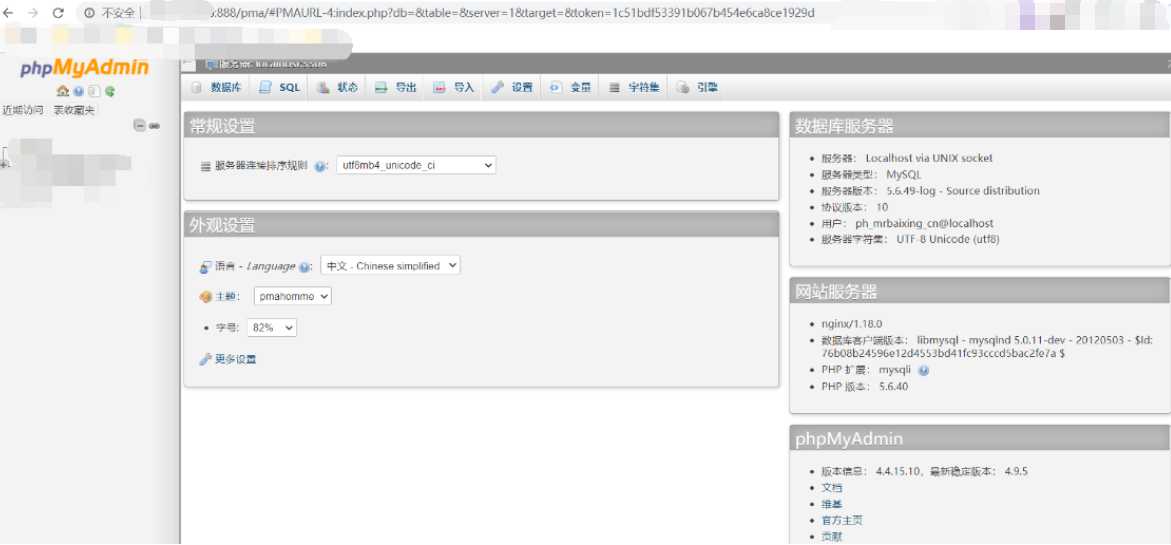The width and height of the screenshot is (1171, 545).
Task: Toggle the link with main panel icon
Action: 155,125
